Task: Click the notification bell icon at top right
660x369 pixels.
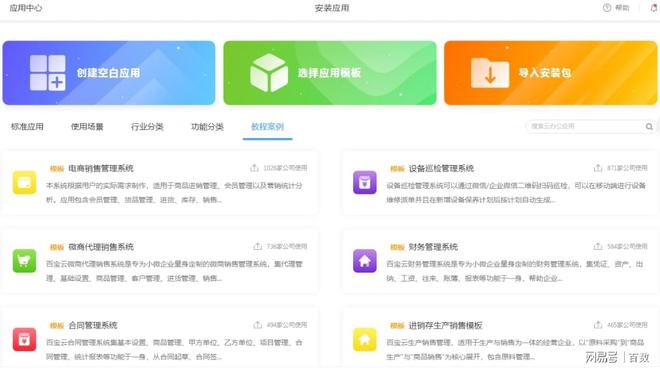Action: [x=655, y=8]
